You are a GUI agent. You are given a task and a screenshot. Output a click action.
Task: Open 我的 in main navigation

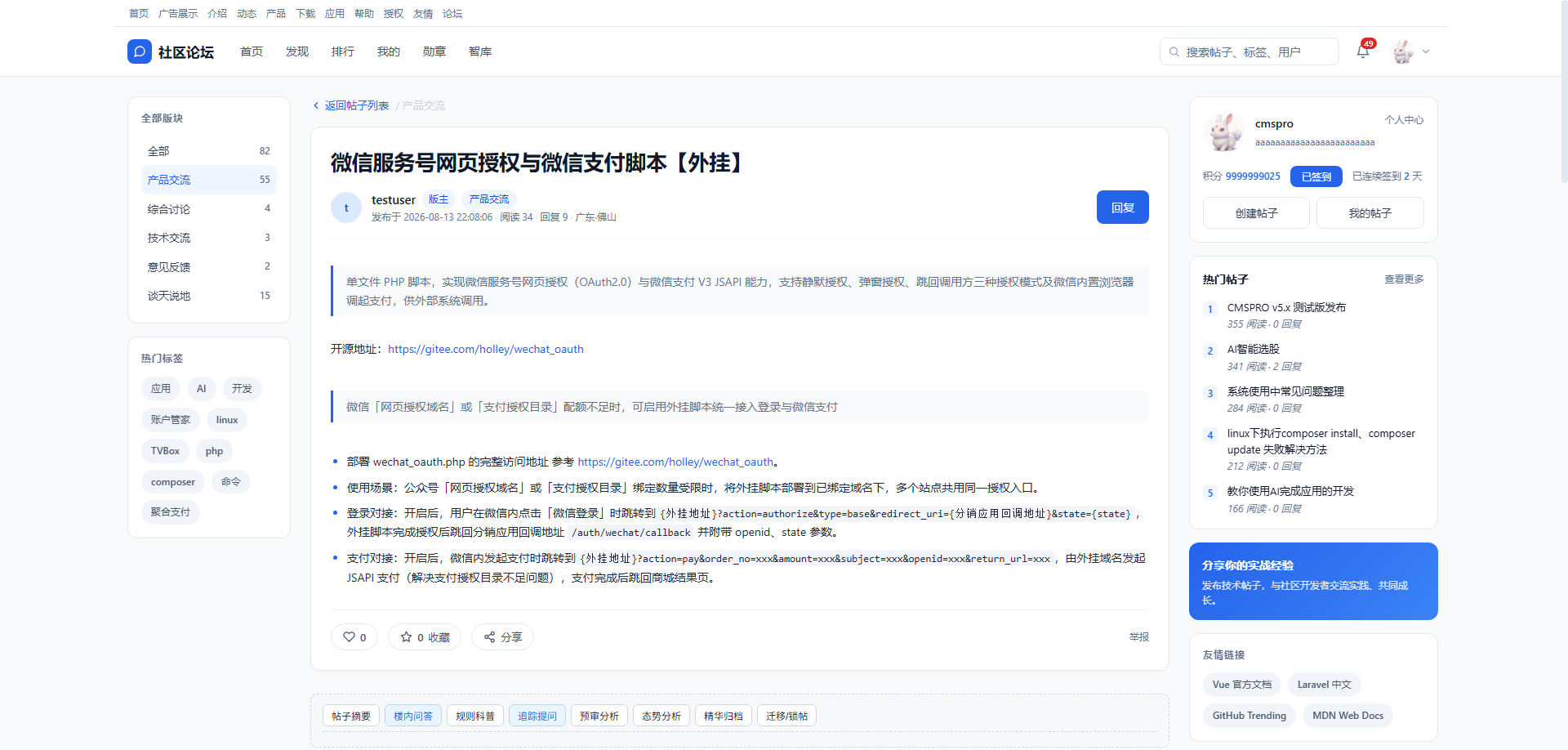(389, 51)
